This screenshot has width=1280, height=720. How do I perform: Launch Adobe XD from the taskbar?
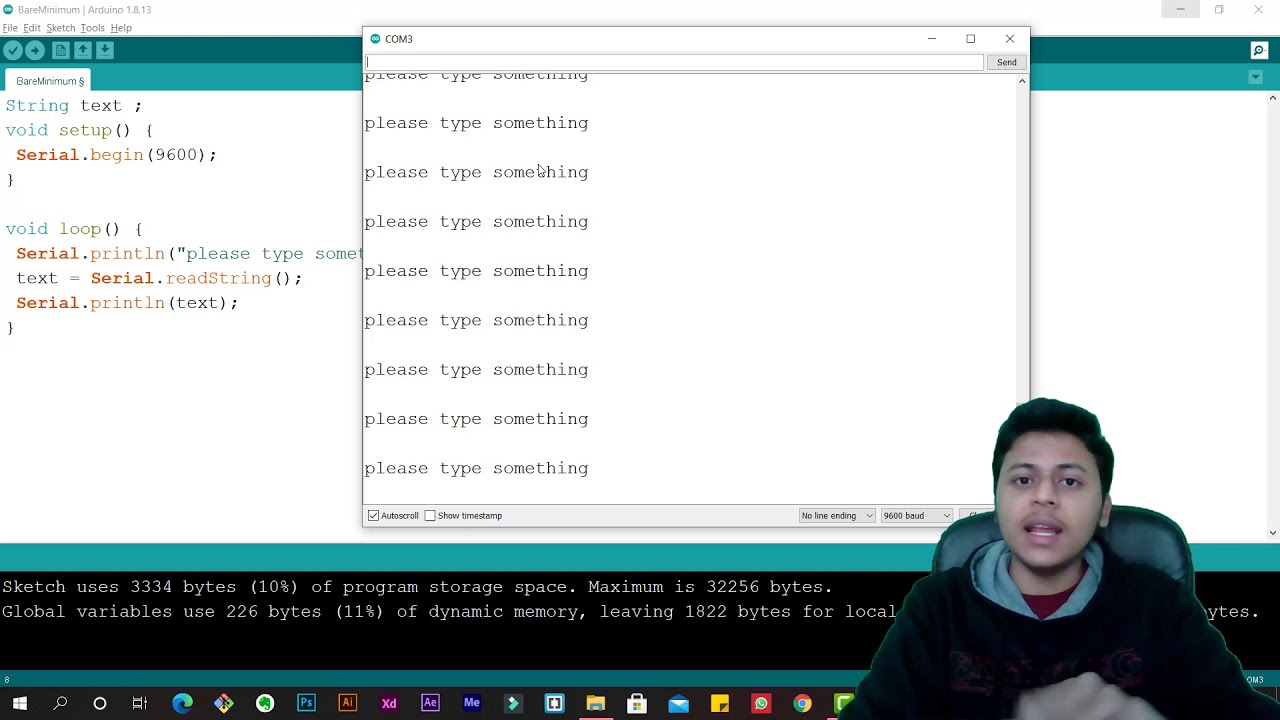pyautogui.click(x=389, y=704)
